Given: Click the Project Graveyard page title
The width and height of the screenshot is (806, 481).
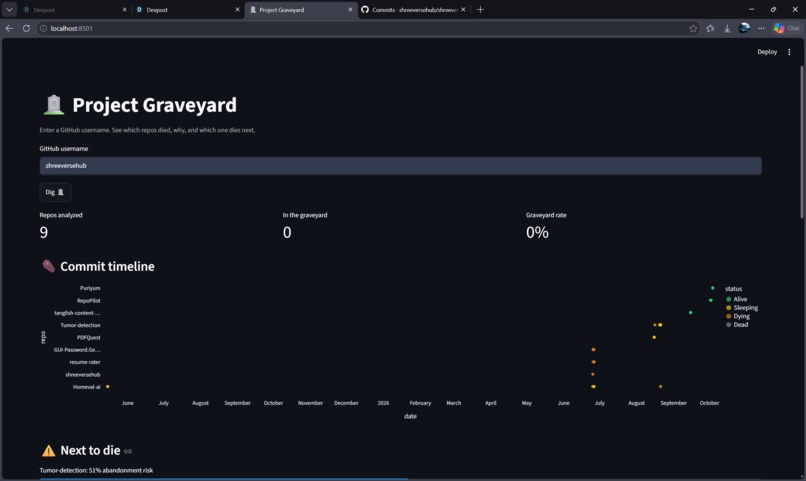Looking at the screenshot, I should (x=154, y=105).
